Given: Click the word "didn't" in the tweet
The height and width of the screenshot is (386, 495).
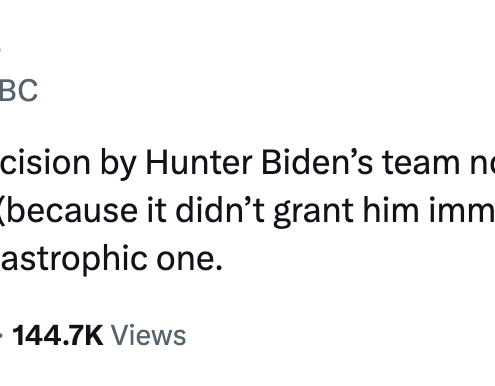Looking at the screenshot, I should (x=220, y=211).
